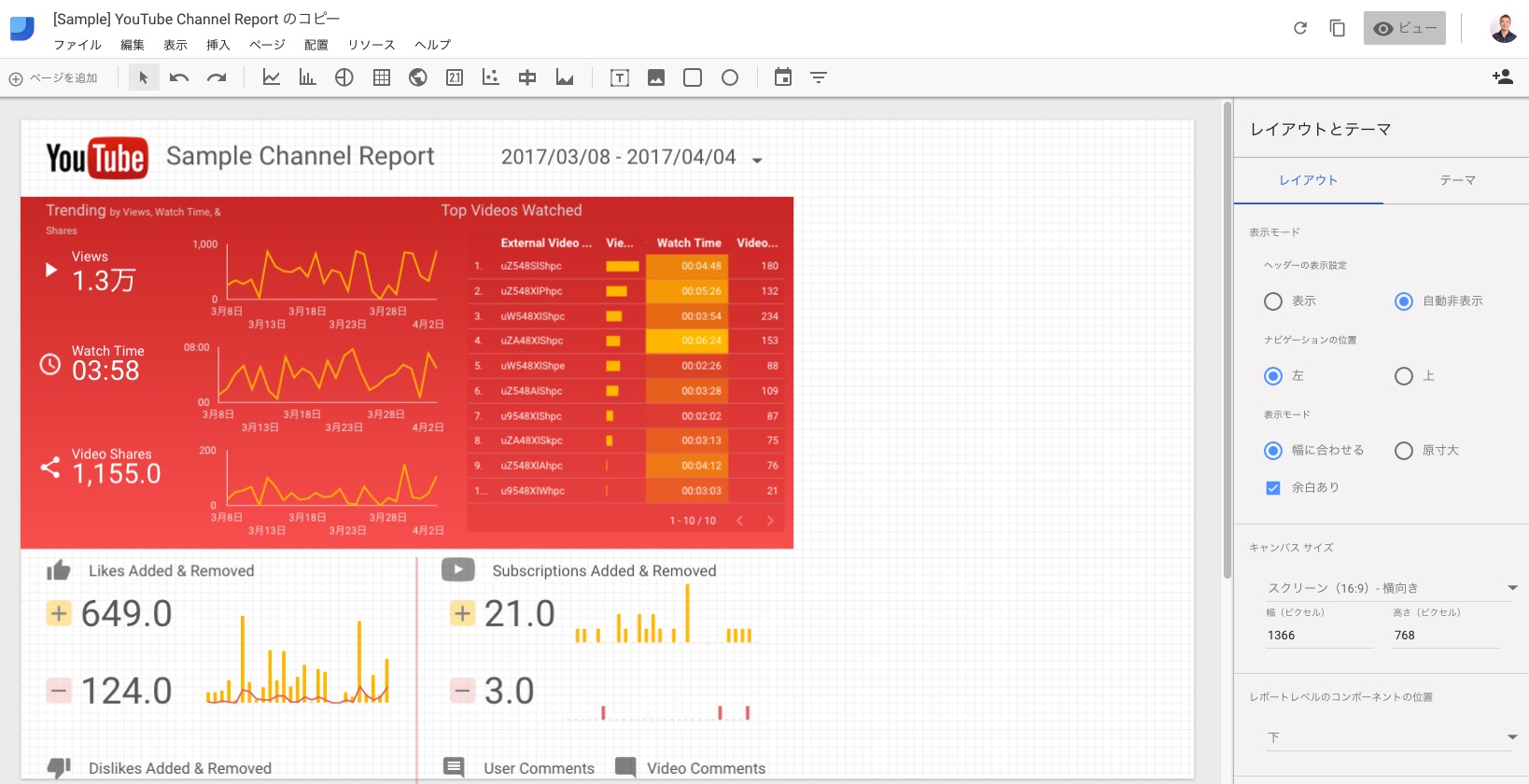Screen dimensions: 1529x784
Task: Toggle the 余白あり checkbox
Action: point(1273,488)
